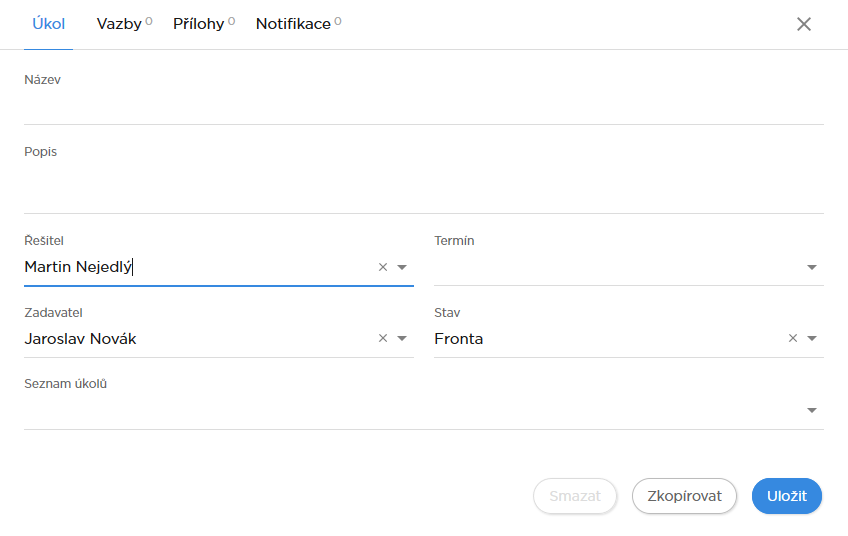Image resolution: width=848 pixels, height=536 pixels.
Task: Close the task dialog with X icon
Action: click(x=804, y=24)
